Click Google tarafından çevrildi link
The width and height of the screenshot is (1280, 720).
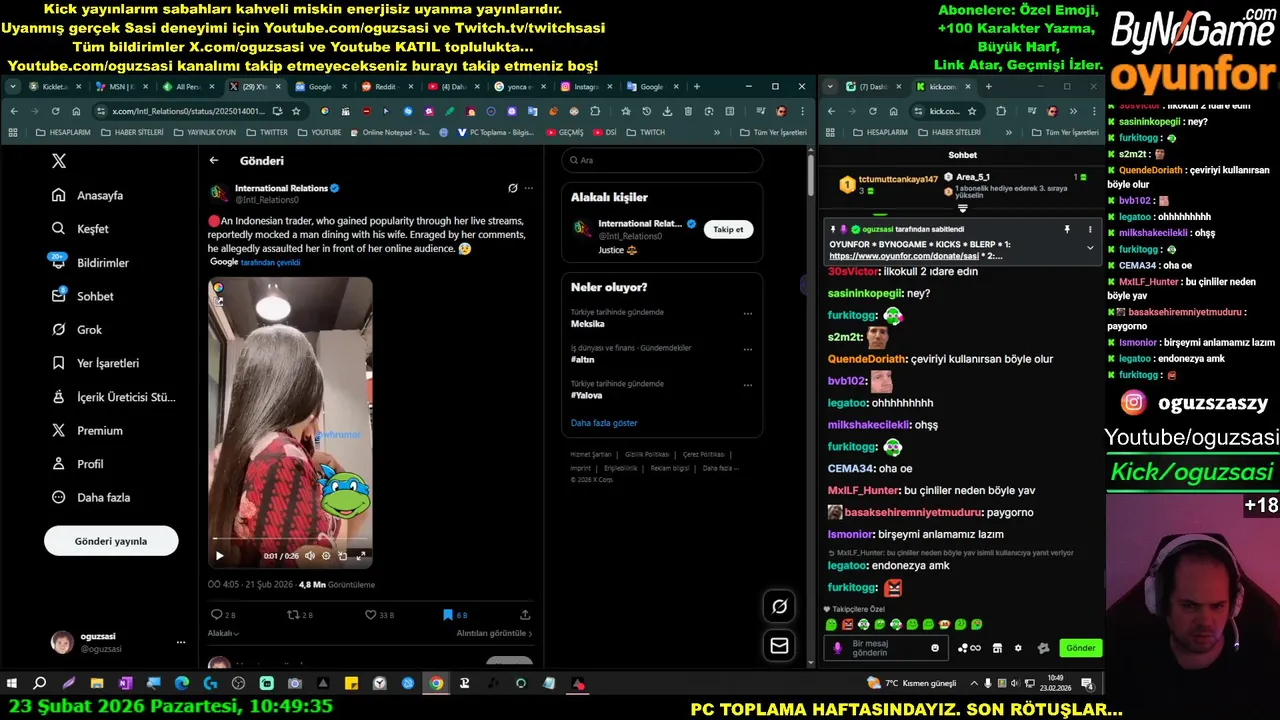point(255,262)
